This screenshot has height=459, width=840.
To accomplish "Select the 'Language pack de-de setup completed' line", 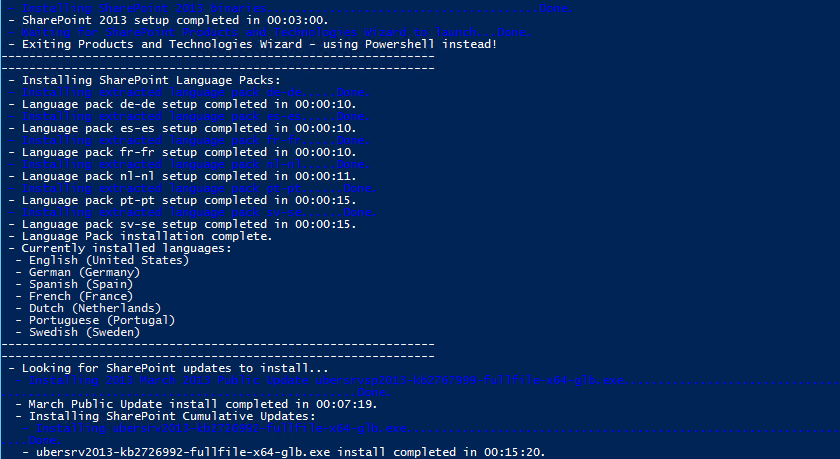I will click(x=183, y=104).
